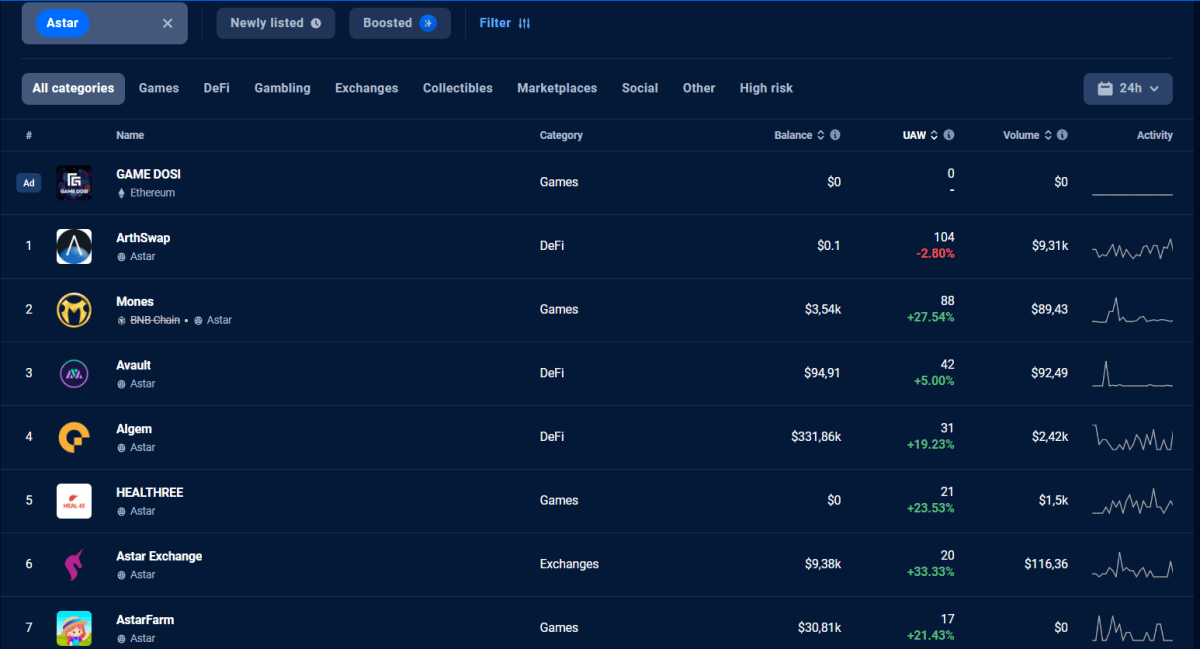Click the Astar Exchange unicorn logo
This screenshot has height=649, width=1200.
[74, 564]
